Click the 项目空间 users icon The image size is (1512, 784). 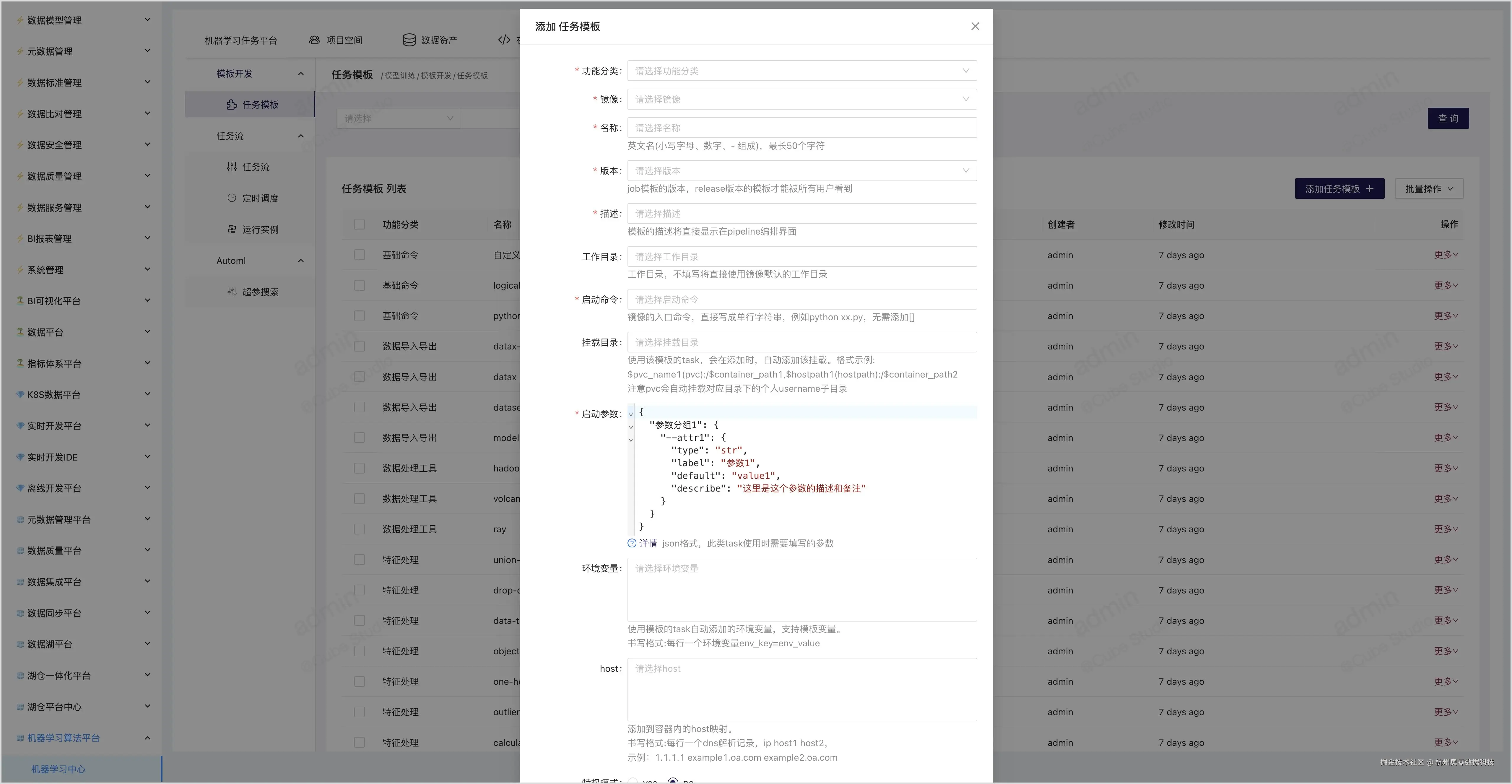click(x=315, y=40)
